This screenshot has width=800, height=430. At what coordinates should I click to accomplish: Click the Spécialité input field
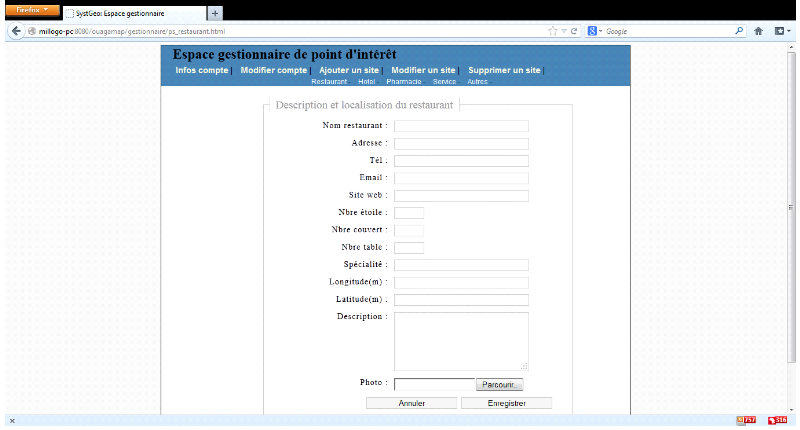461,265
